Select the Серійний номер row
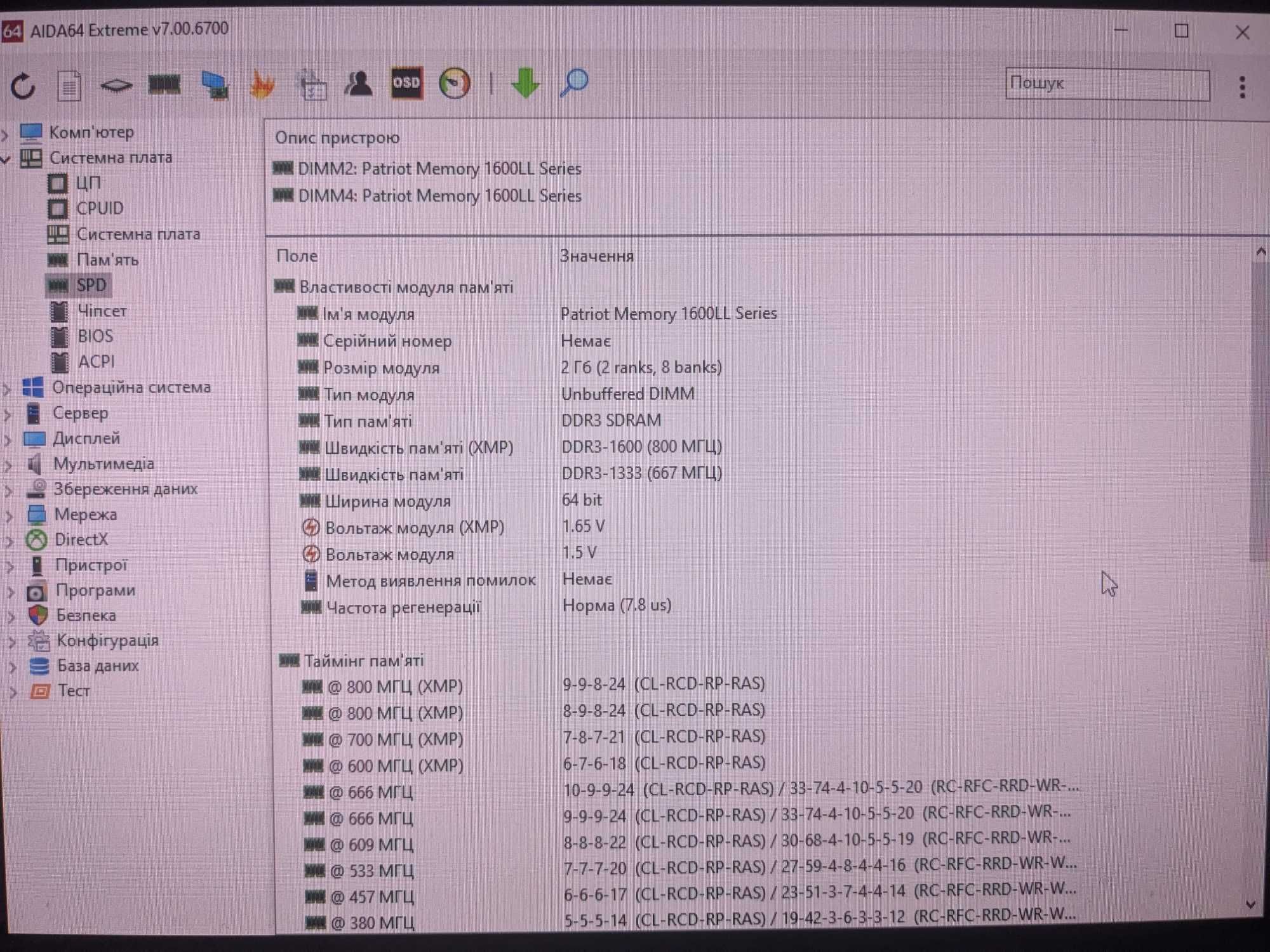 click(454, 341)
